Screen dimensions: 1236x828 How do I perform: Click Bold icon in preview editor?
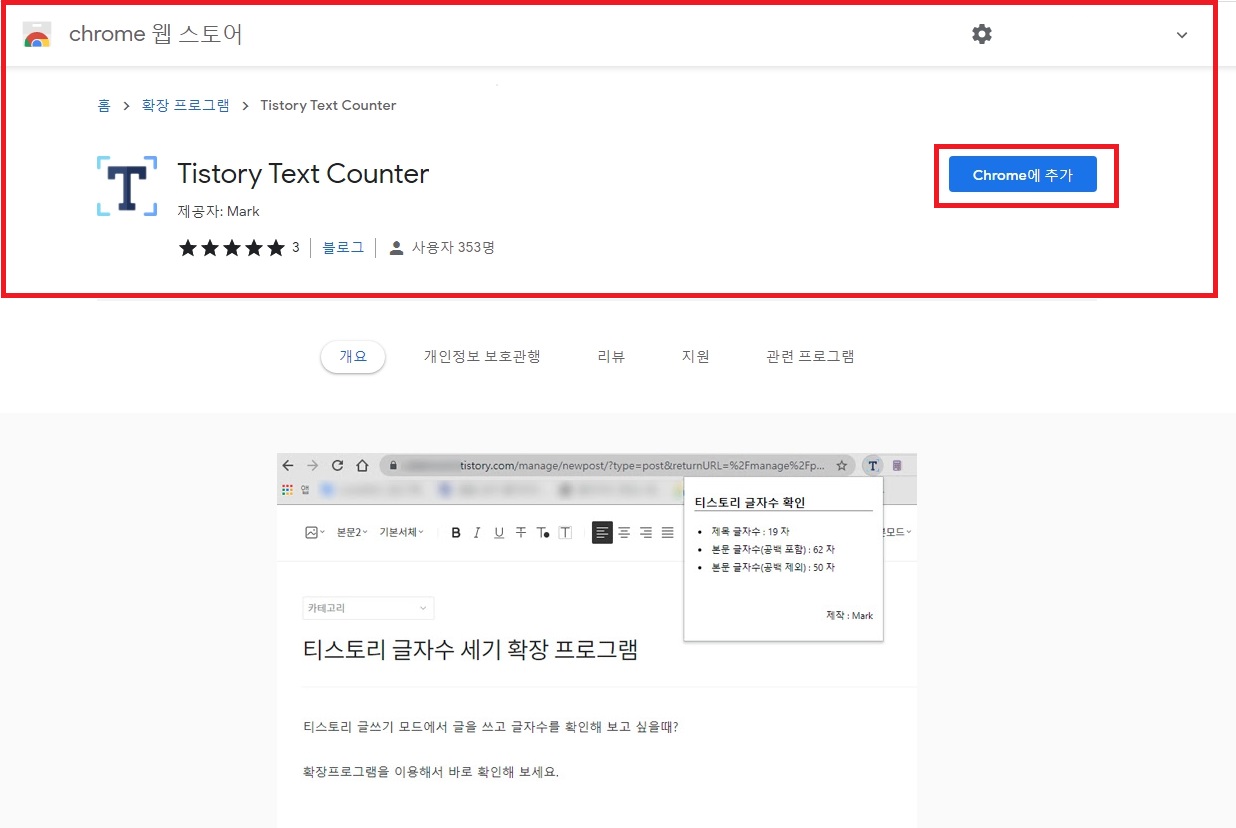[456, 533]
